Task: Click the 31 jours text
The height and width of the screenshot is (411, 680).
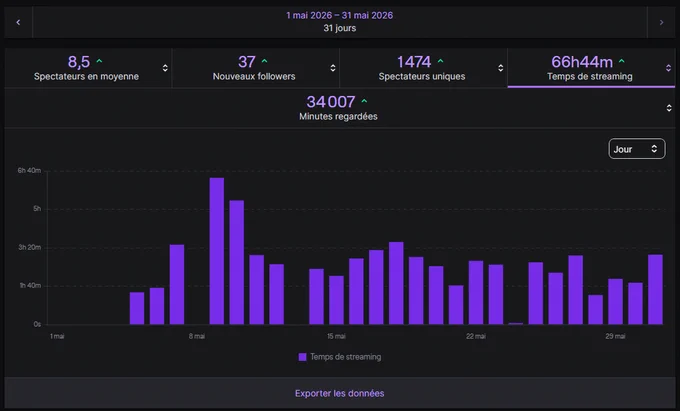Action: click(340, 28)
